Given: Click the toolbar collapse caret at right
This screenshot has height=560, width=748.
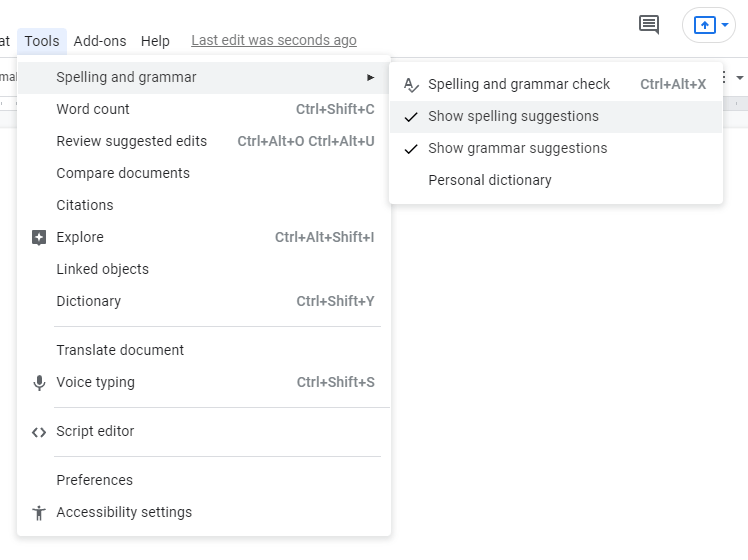Looking at the screenshot, I should coord(740,78).
